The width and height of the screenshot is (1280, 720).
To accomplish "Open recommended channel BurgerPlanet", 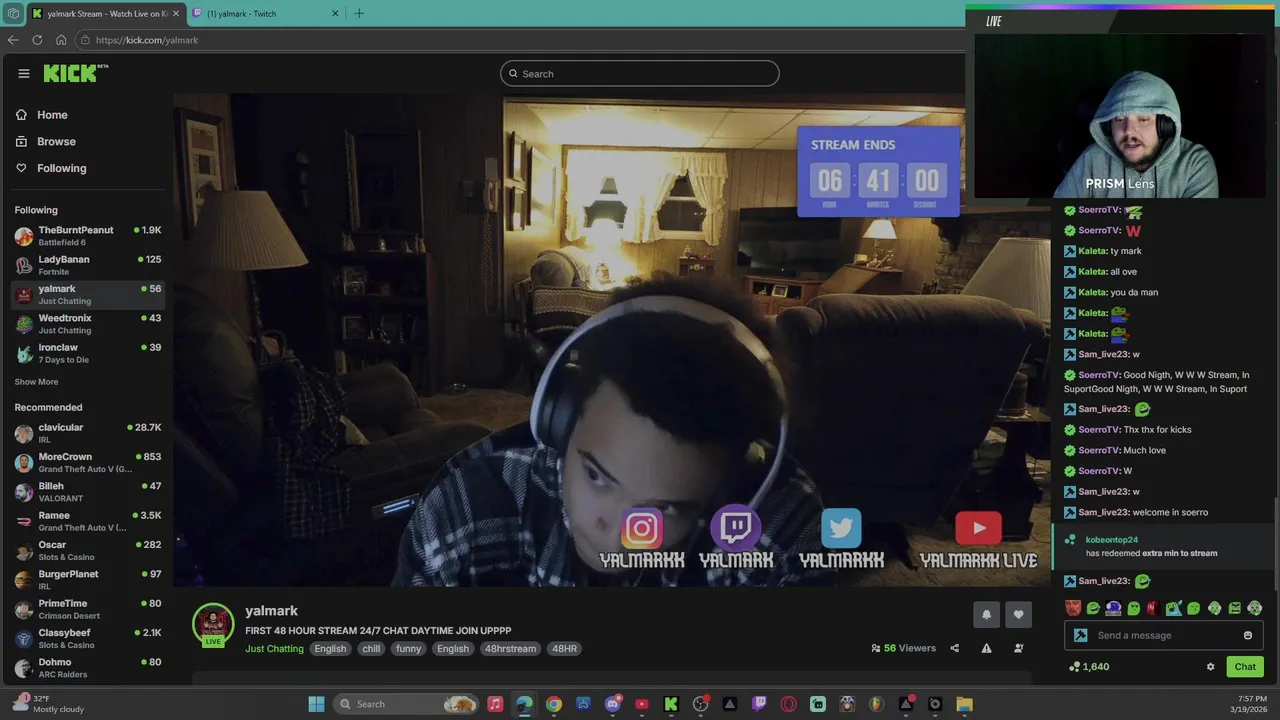I will coord(88,580).
